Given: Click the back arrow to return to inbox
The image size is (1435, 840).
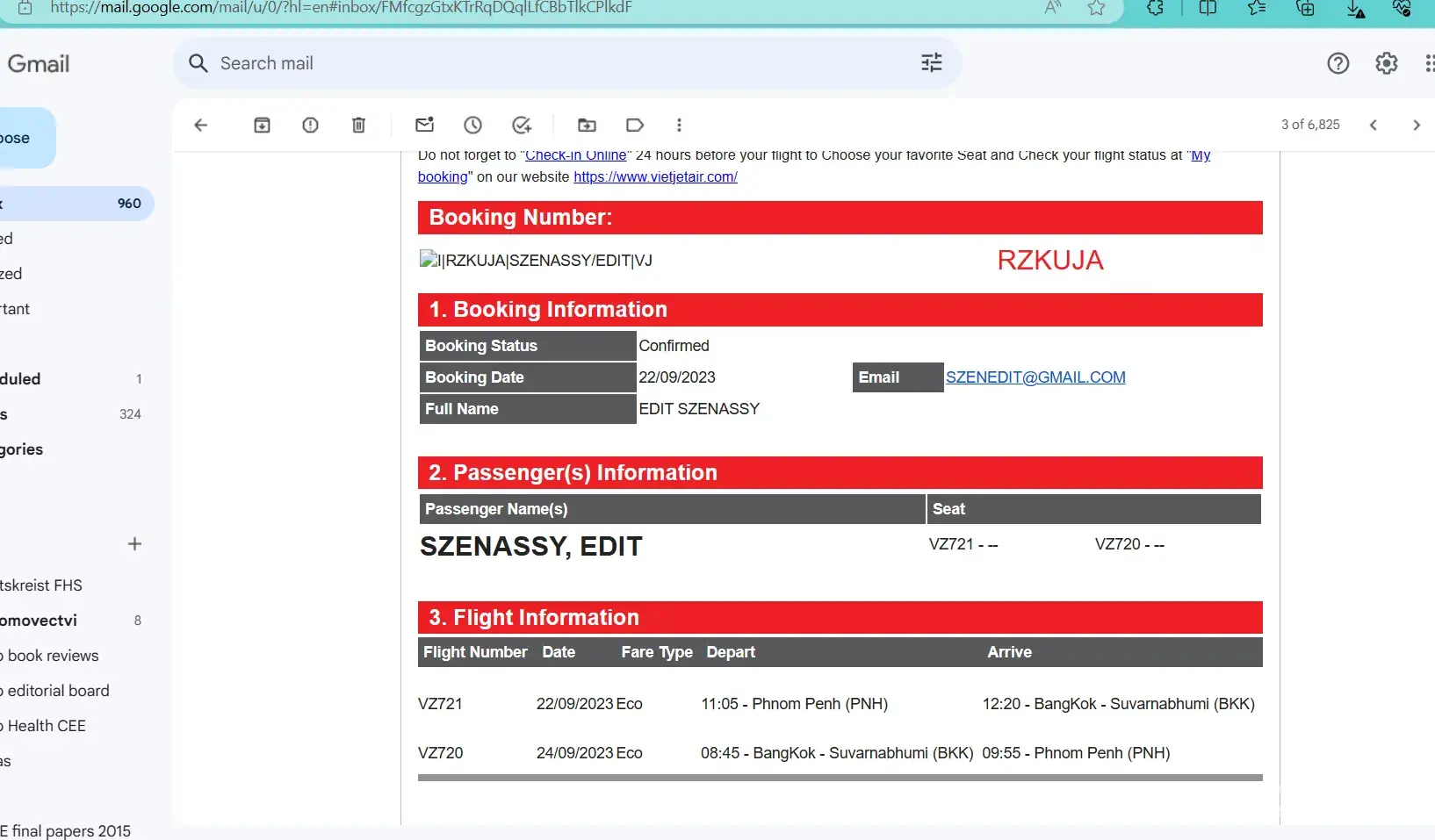Looking at the screenshot, I should 200,125.
